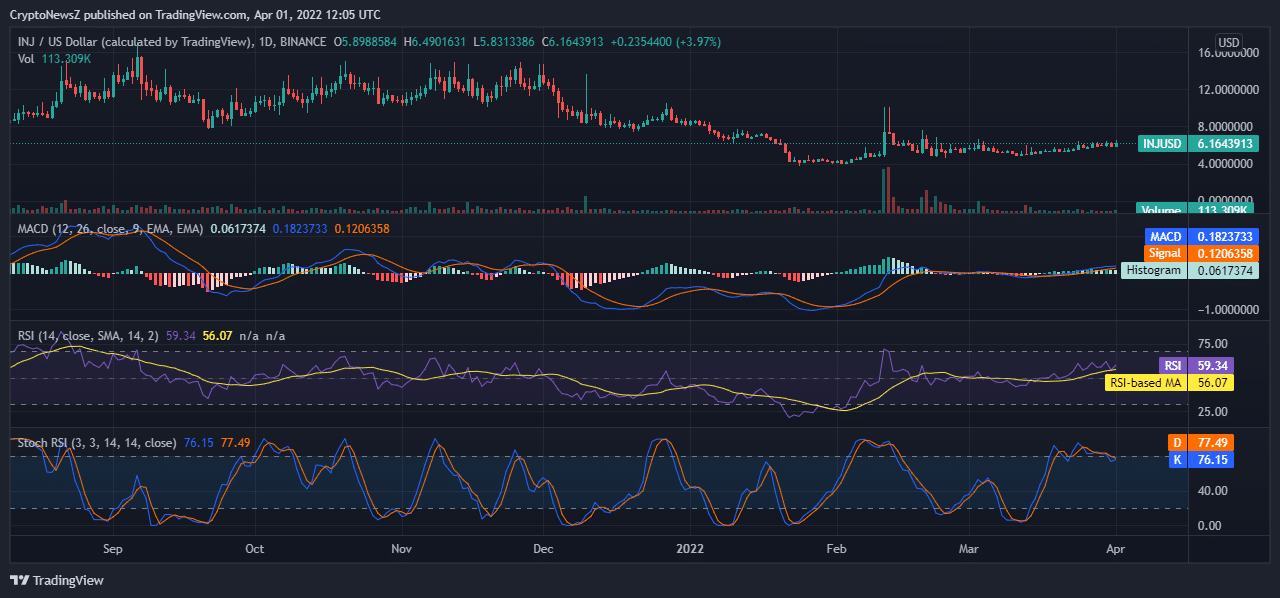
Task: Click the Histogram value label 0.0617374
Action: (1224, 270)
